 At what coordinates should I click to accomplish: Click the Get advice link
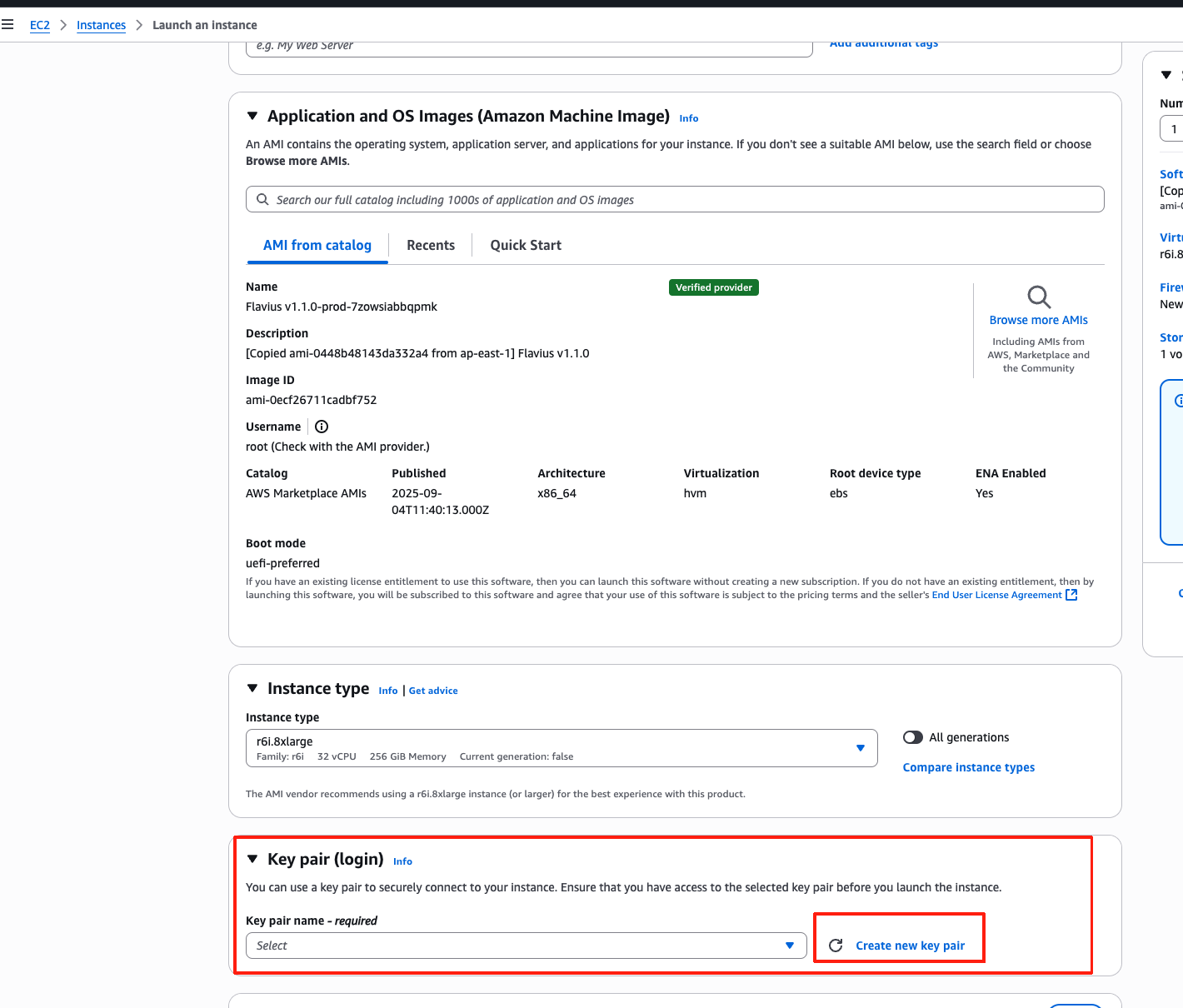tap(433, 691)
